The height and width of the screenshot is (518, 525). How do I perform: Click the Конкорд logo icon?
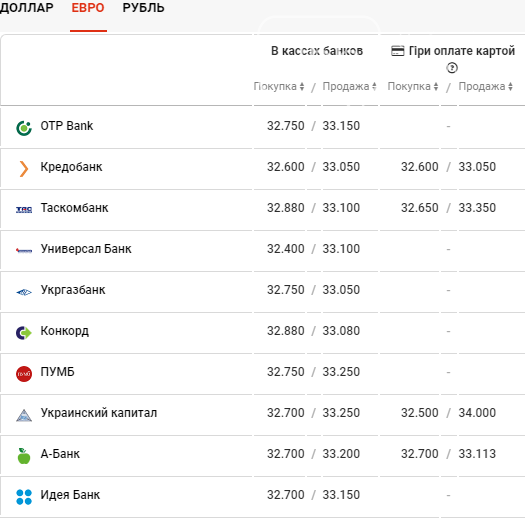pyautogui.click(x=24, y=333)
